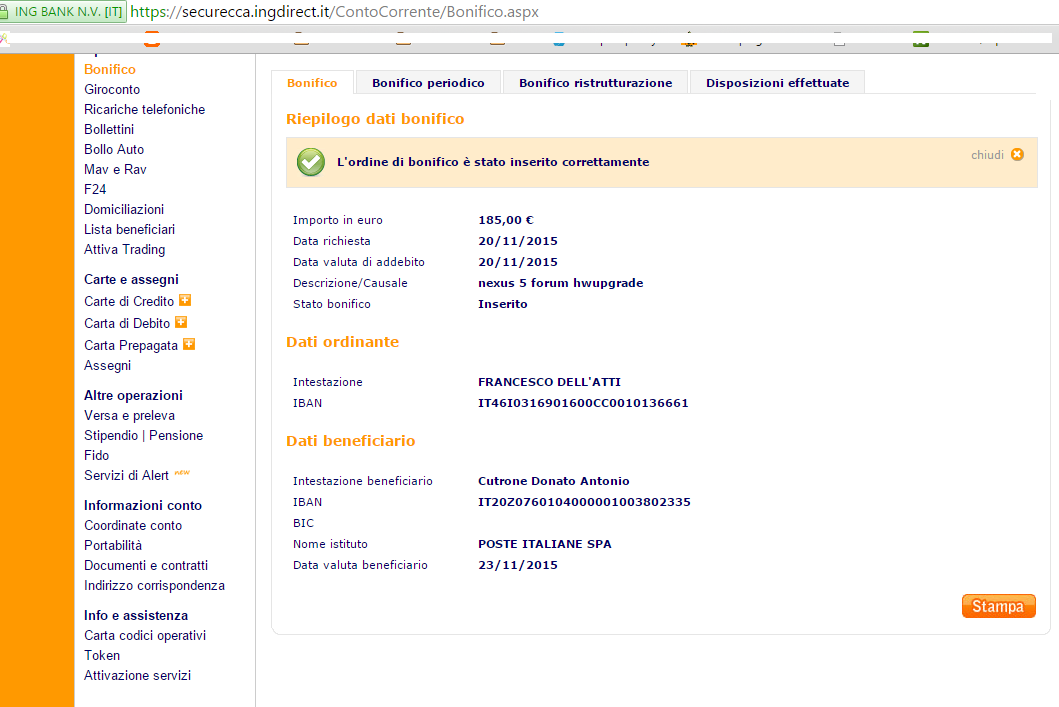Open the Bonifico periodico tab
The width and height of the screenshot is (1059, 707).
pyautogui.click(x=428, y=83)
